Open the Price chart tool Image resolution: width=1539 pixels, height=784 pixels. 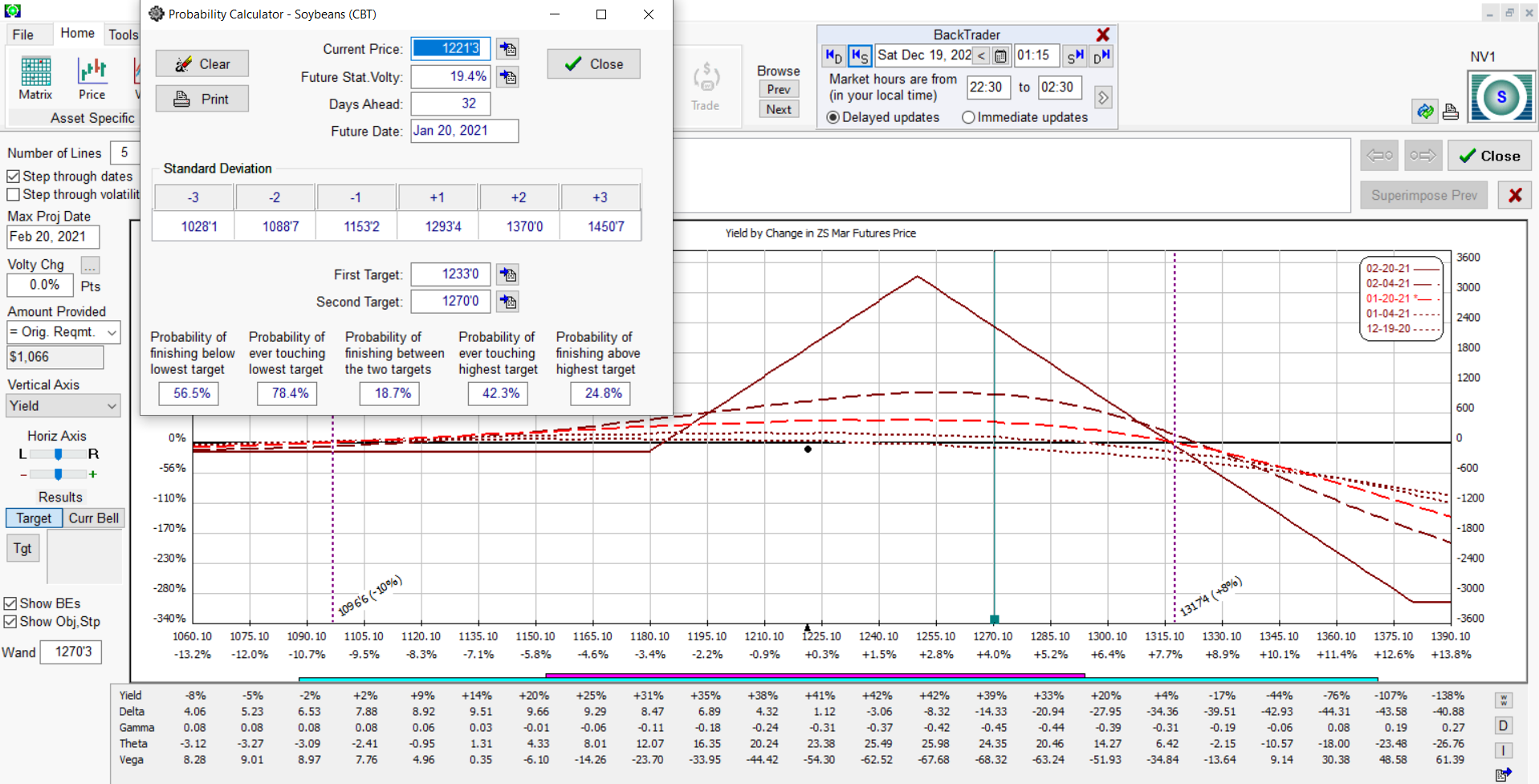tap(92, 79)
